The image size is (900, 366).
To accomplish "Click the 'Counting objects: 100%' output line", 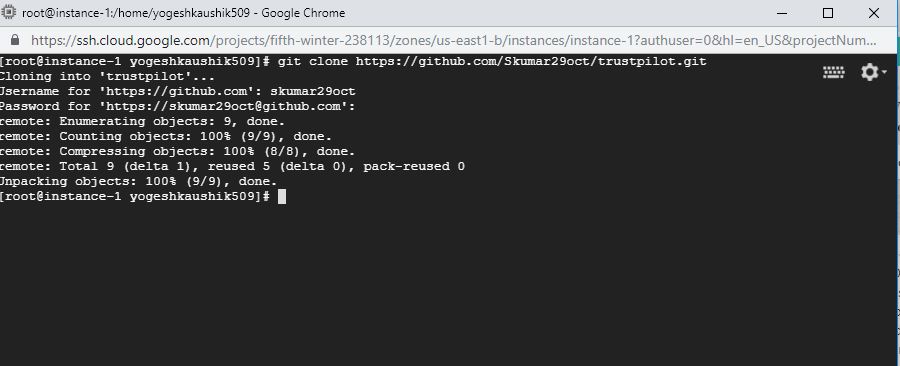I will (x=166, y=137).
